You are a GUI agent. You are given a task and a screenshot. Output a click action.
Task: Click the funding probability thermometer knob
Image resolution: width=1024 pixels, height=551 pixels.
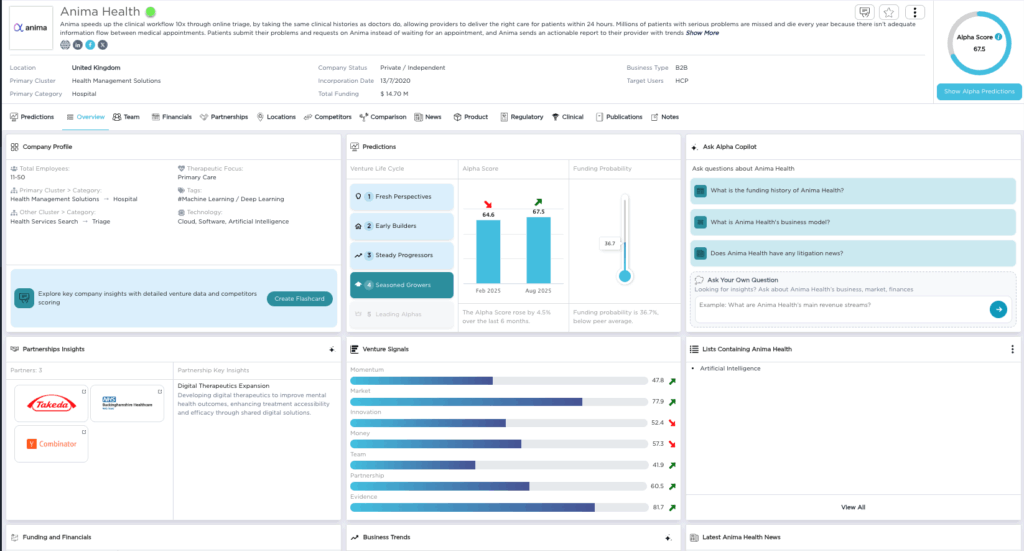[625, 276]
